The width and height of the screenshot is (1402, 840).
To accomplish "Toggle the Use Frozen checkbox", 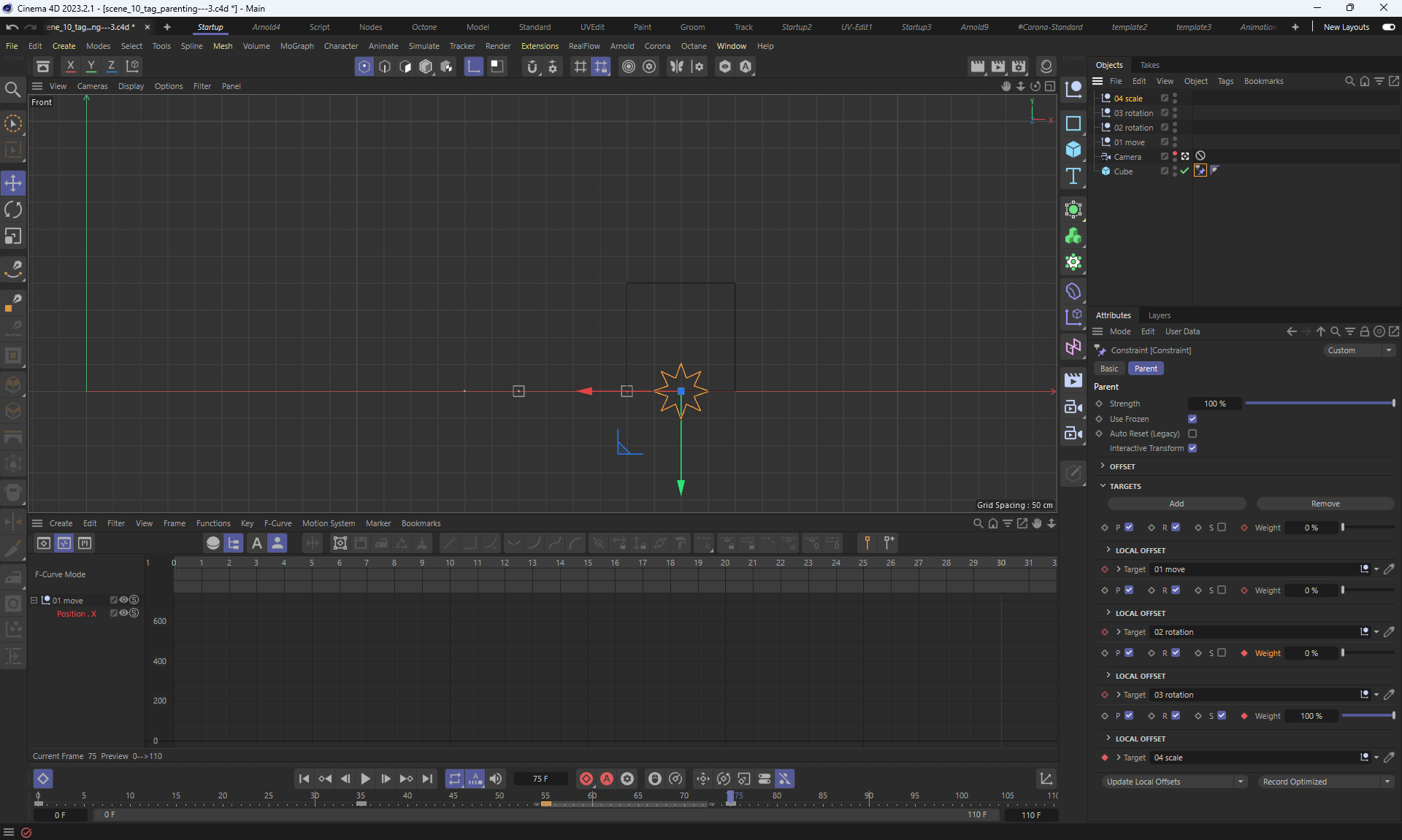I will 1192,419.
